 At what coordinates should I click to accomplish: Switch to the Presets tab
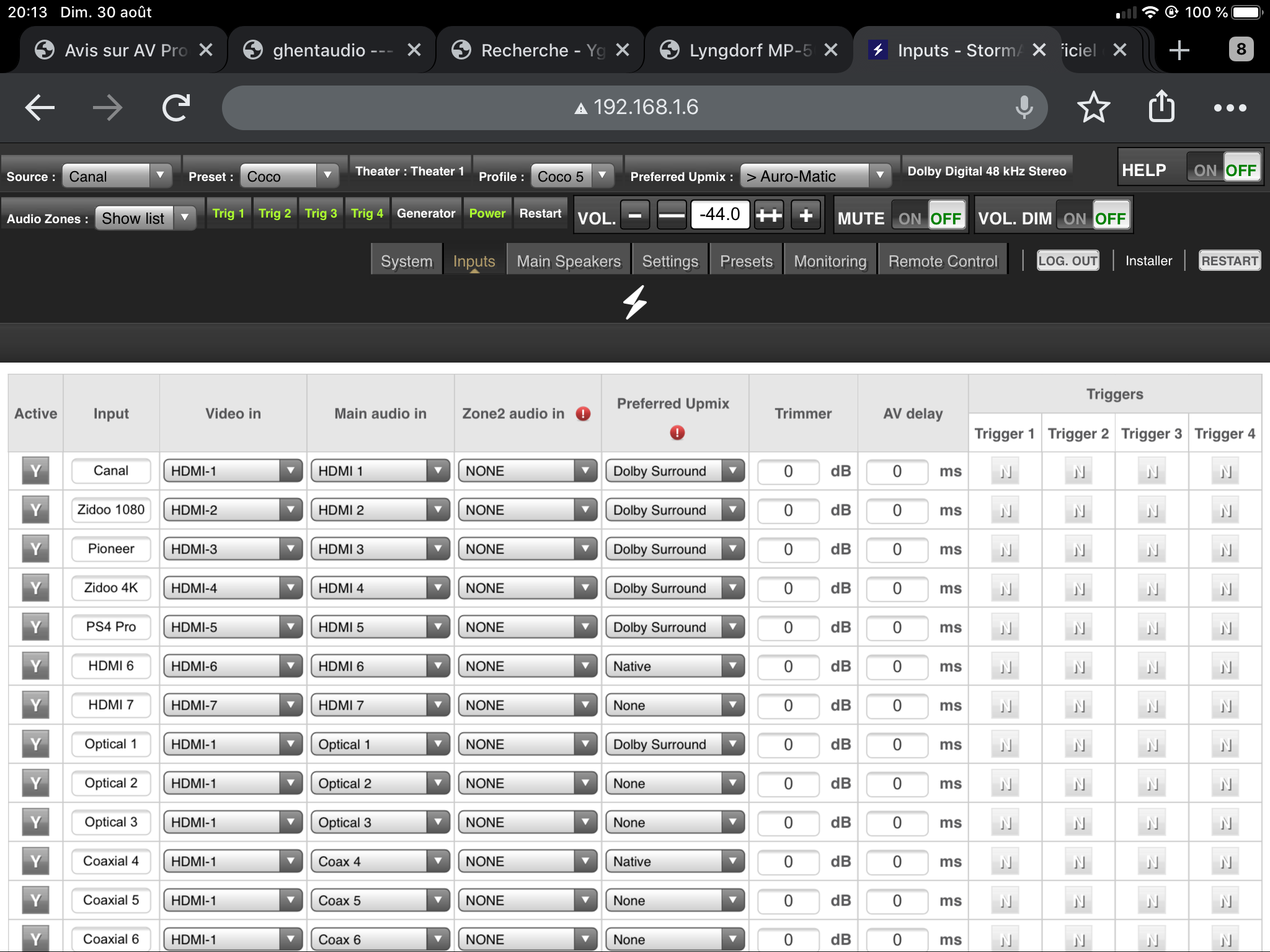coord(746,260)
